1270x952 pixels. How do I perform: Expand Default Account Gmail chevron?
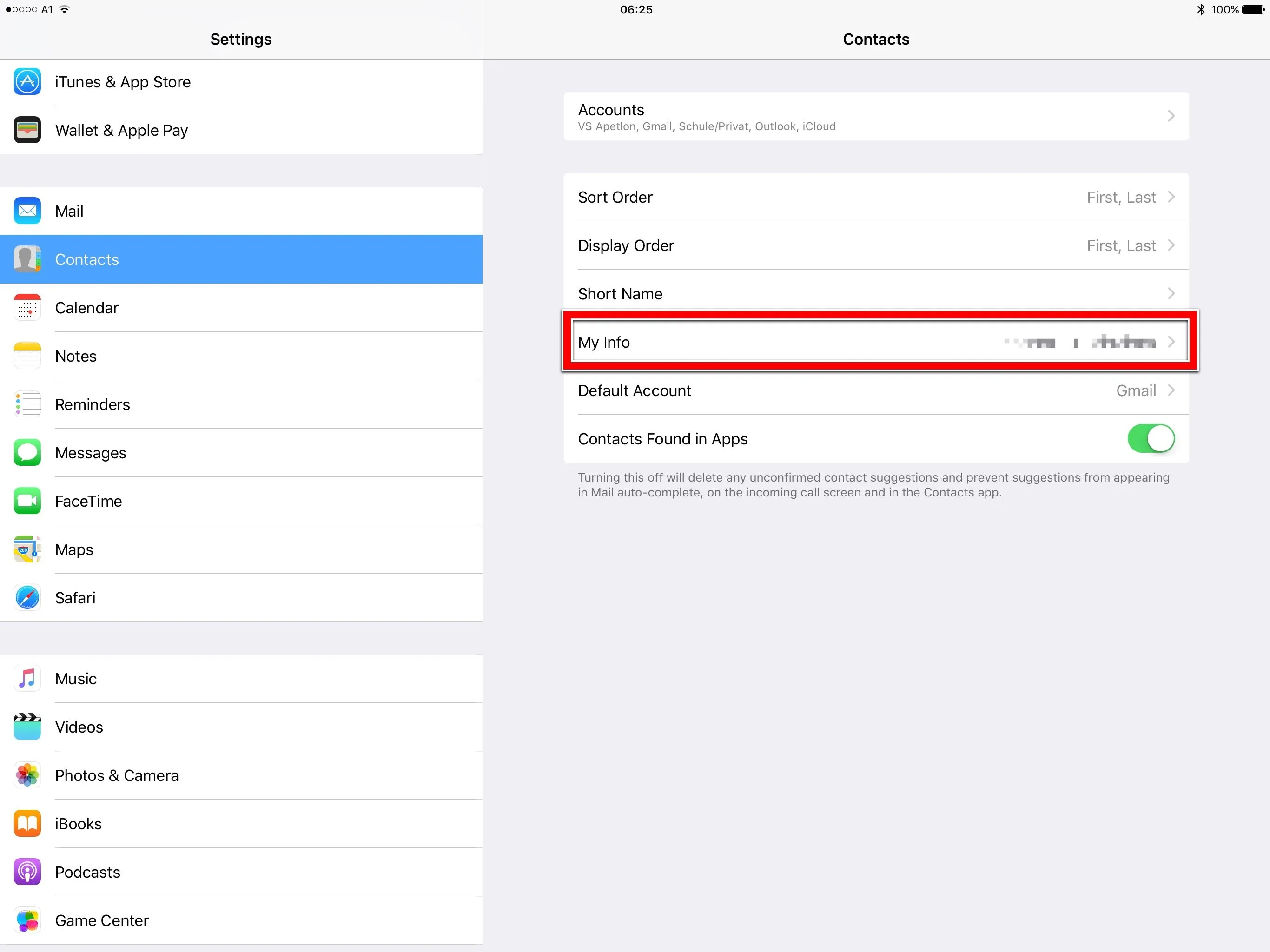pos(1171,390)
